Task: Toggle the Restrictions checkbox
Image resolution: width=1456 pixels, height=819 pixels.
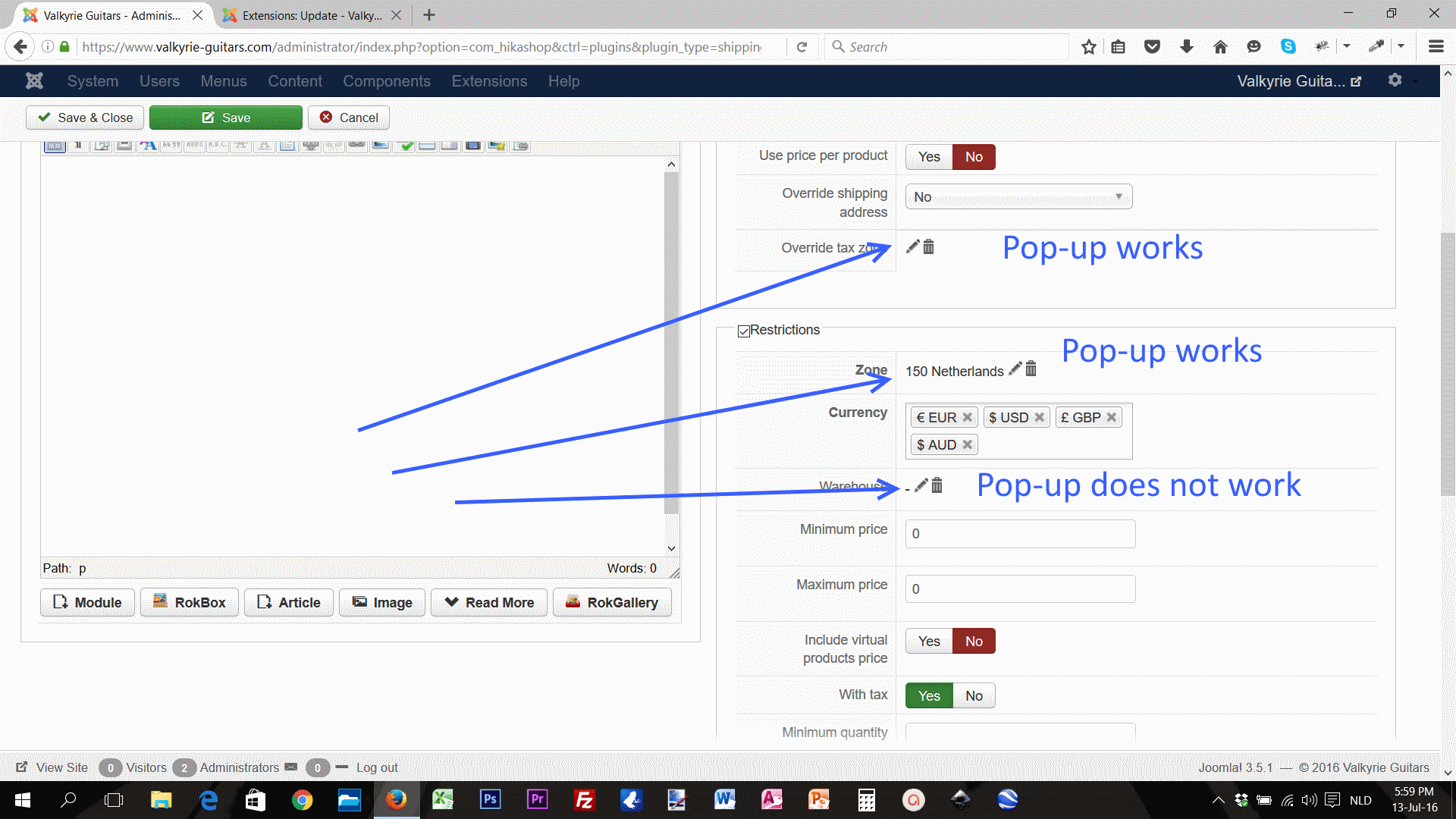Action: point(743,331)
